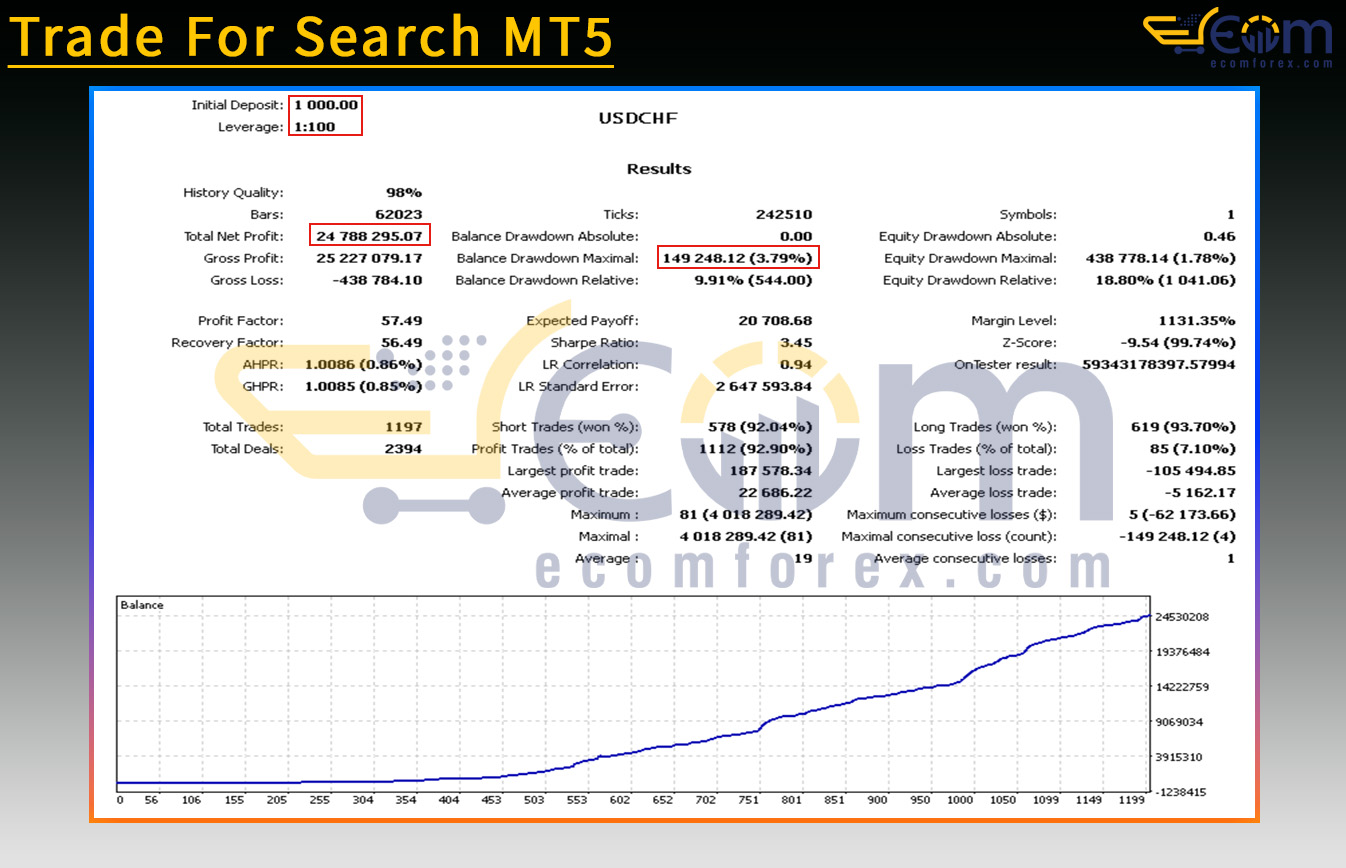Click the LR Correlation value 0.94
This screenshot has width=1346, height=868.
(x=797, y=365)
